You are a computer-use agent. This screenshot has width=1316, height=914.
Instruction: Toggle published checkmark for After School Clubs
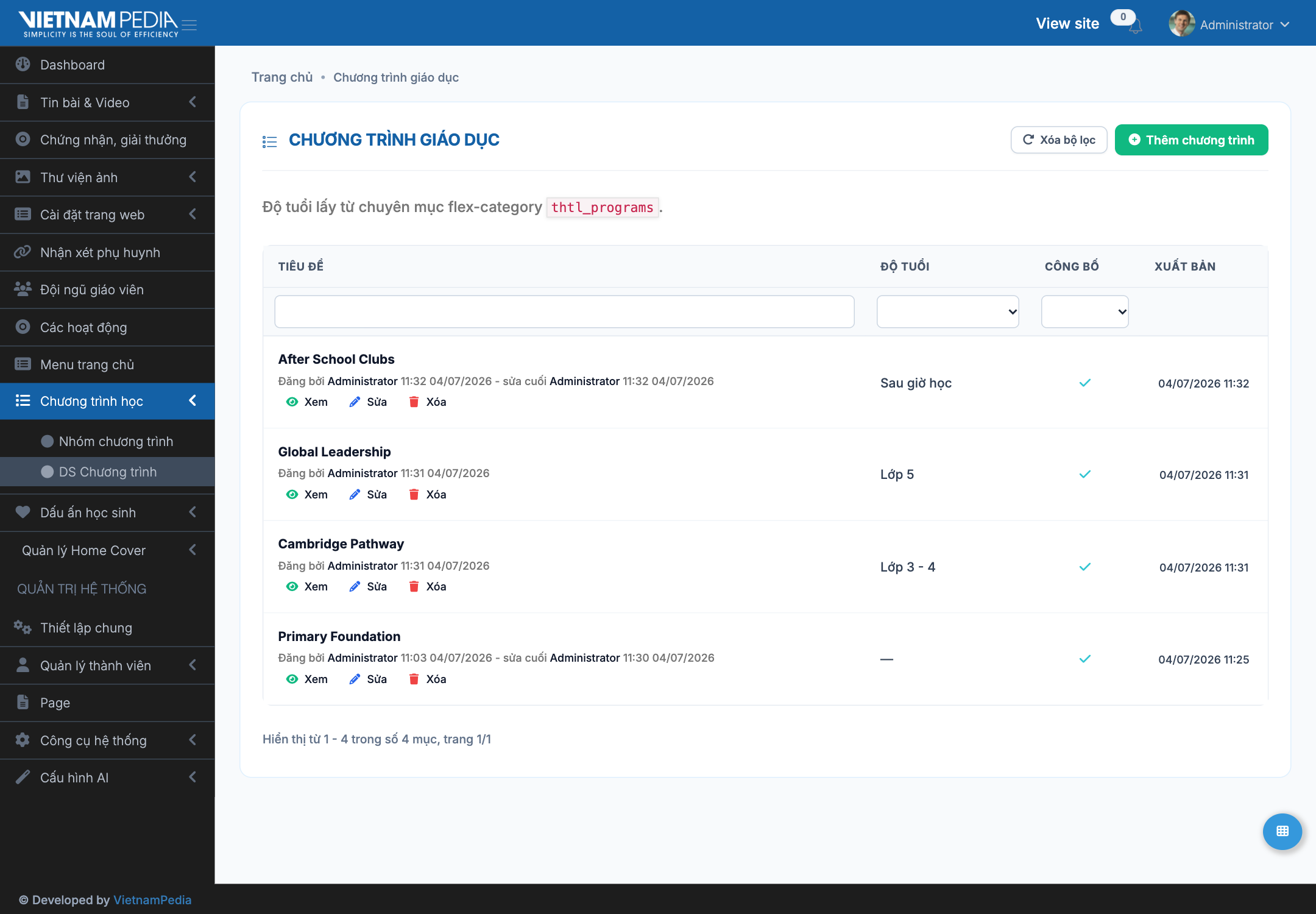point(1084,383)
